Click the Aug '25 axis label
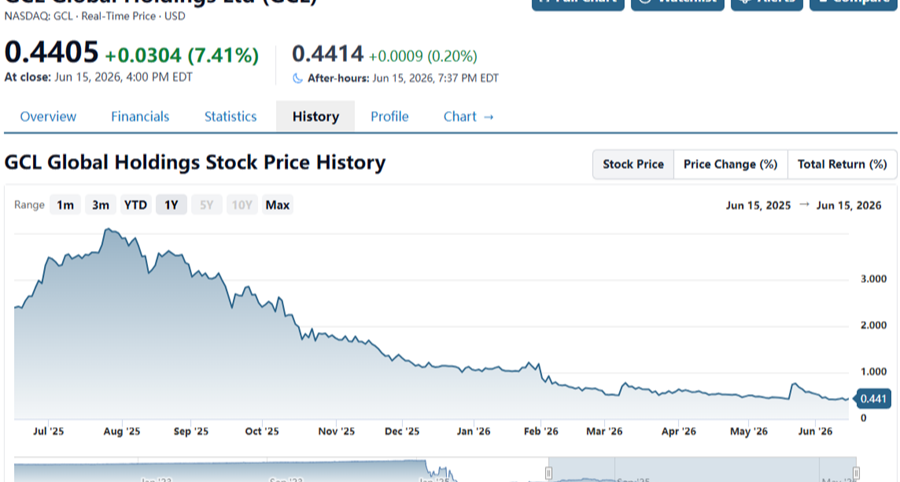Viewport: 900px width, 482px height. pos(122,432)
